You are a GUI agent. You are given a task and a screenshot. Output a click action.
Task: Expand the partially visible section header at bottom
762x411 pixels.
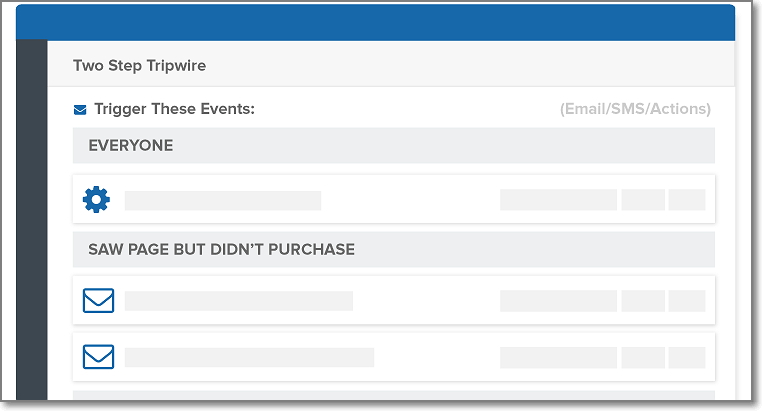(394, 395)
